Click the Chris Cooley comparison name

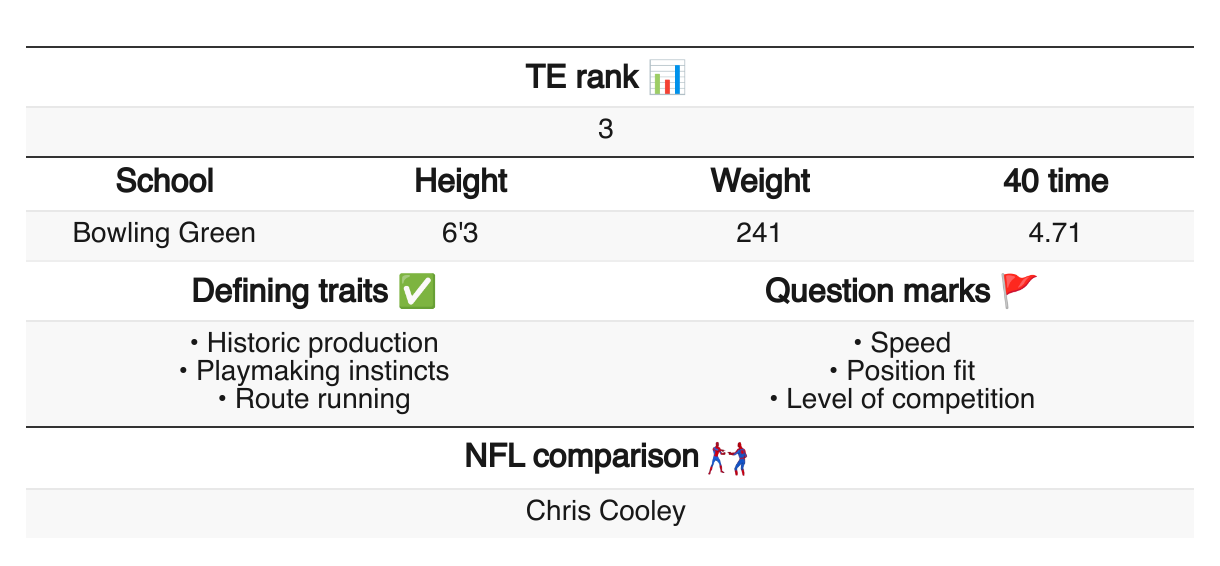(606, 511)
